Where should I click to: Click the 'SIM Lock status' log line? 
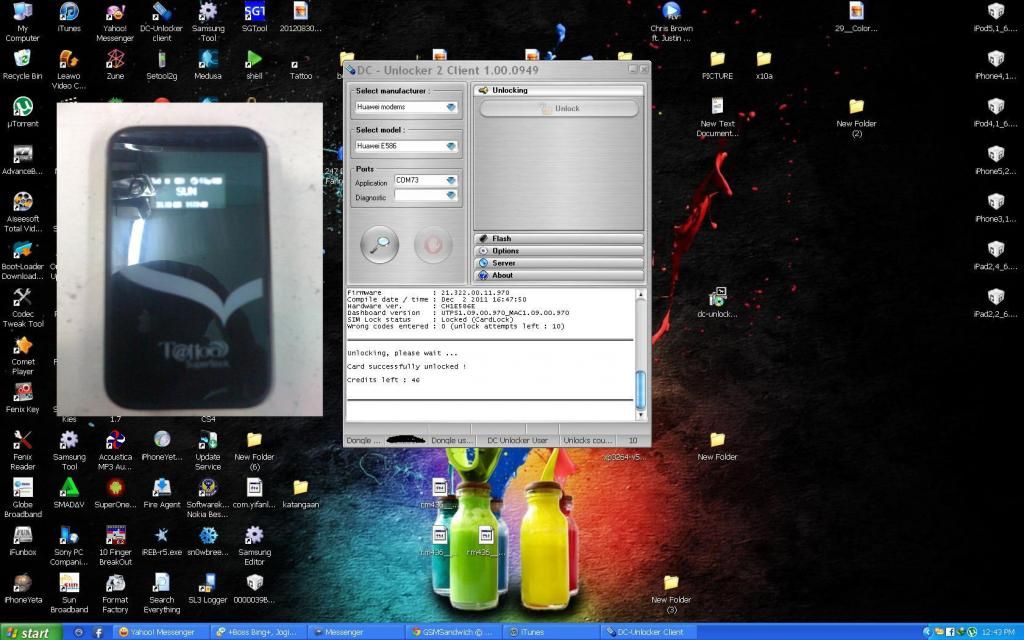[x=430, y=319]
